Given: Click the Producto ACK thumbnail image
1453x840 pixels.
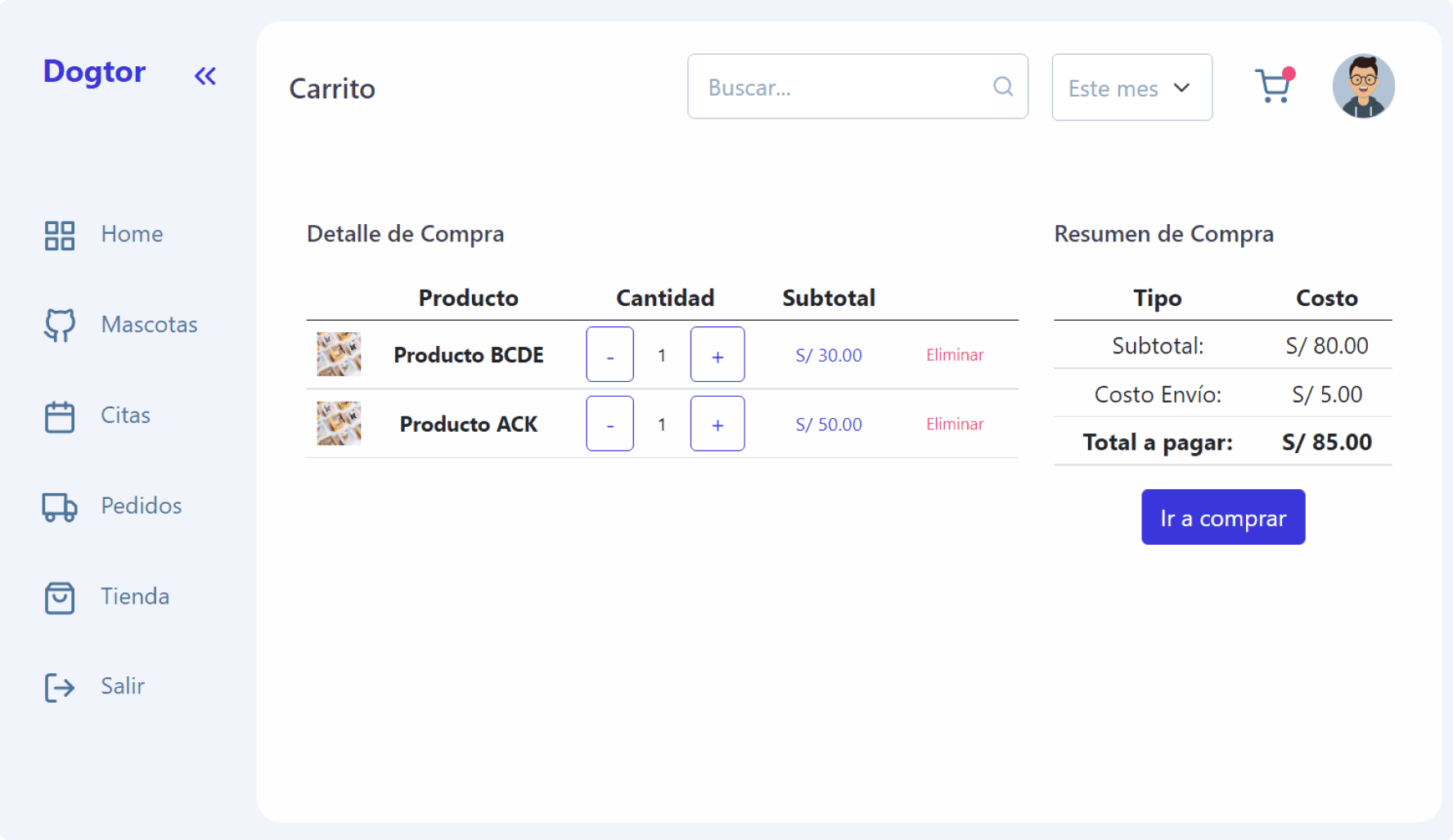Looking at the screenshot, I should pyautogui.click(x=339, y=424).
